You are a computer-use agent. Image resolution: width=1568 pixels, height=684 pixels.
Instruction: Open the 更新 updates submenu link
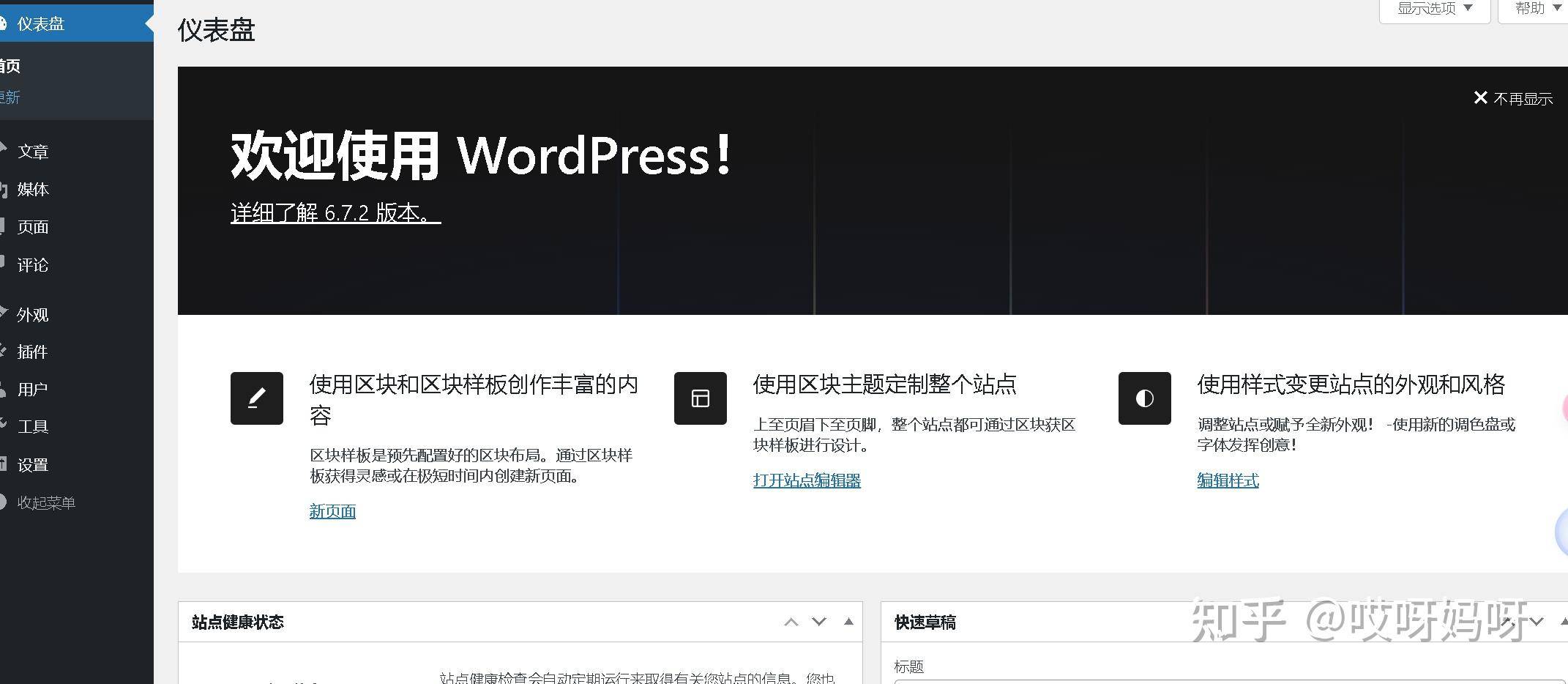[10, 97]
